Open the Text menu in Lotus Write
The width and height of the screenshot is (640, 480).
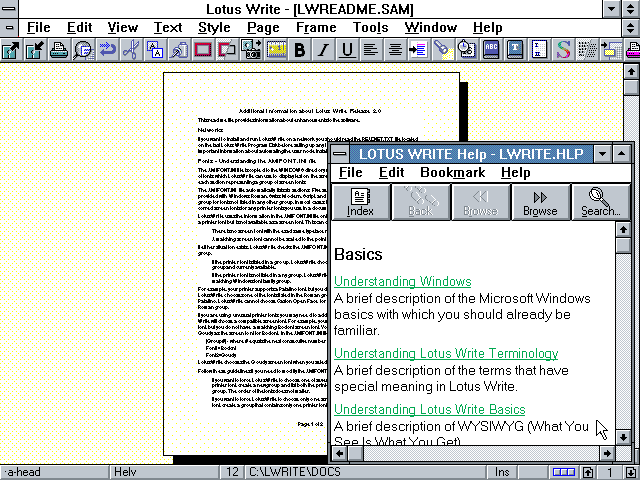point(168,28)
